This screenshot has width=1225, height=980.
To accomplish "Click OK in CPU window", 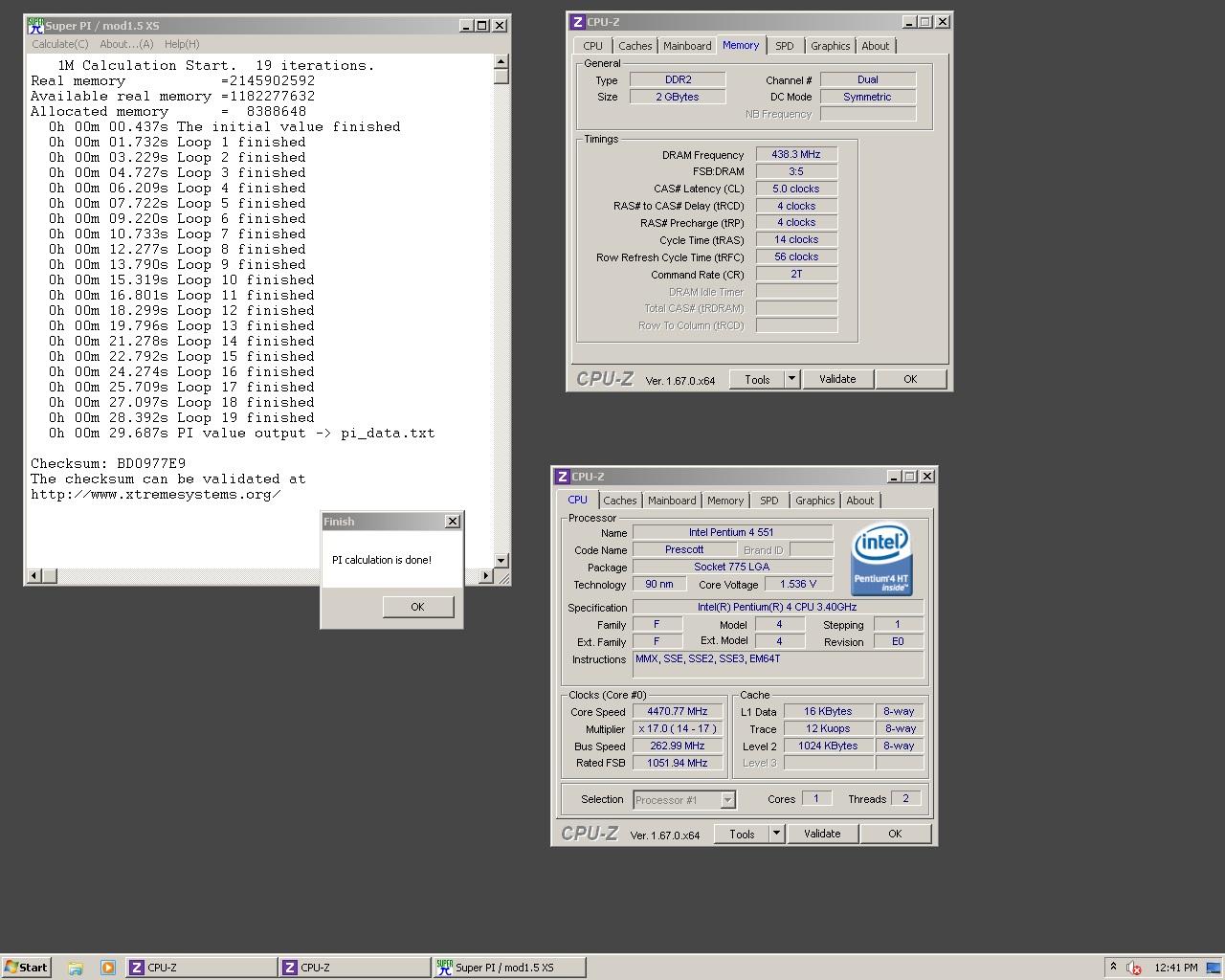I will point(895,835).
